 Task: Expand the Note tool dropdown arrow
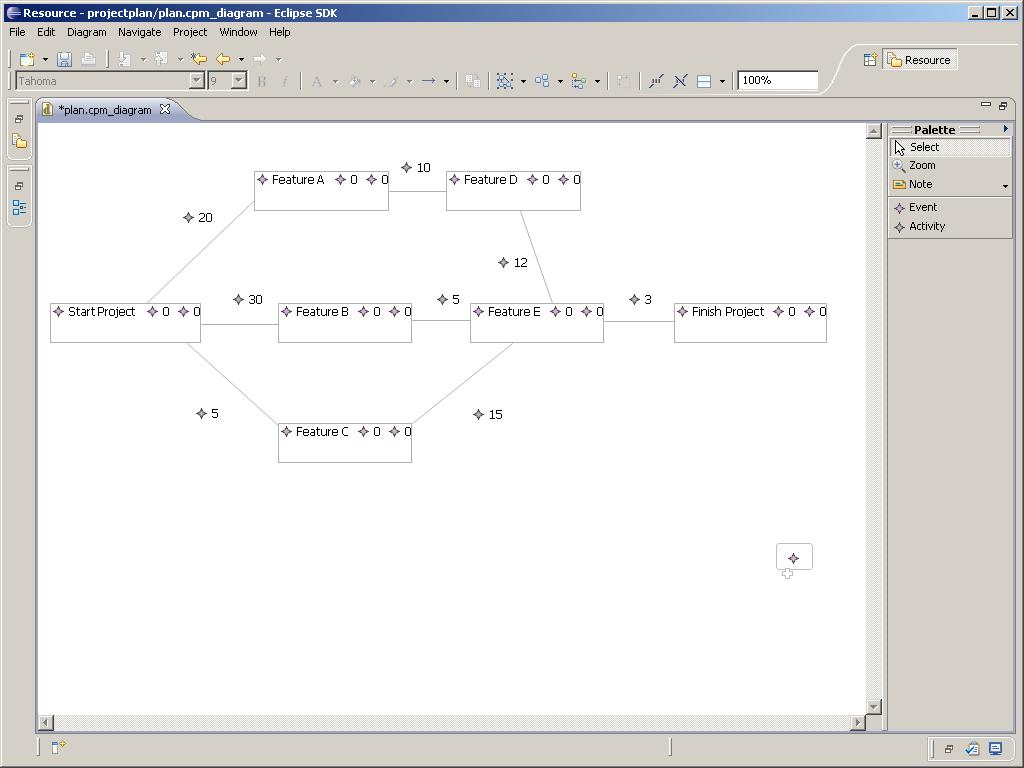[1005, 186]
